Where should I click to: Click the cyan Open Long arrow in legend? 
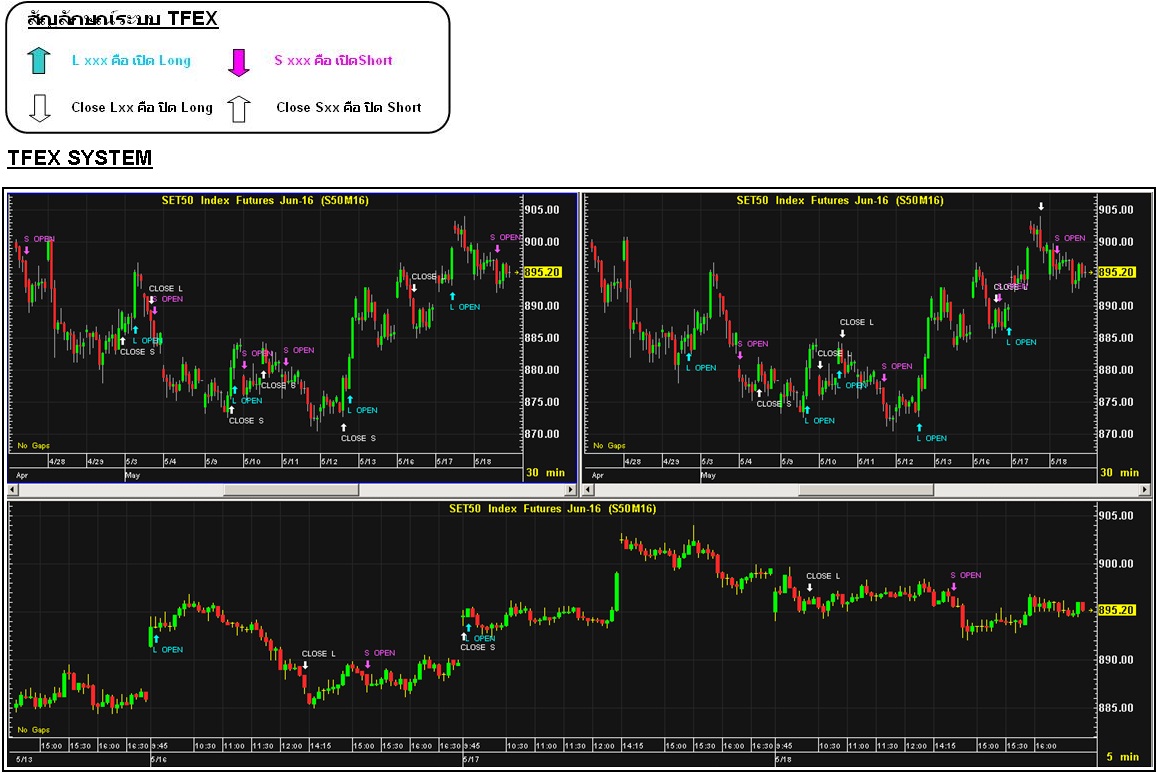tap(39, 60)
